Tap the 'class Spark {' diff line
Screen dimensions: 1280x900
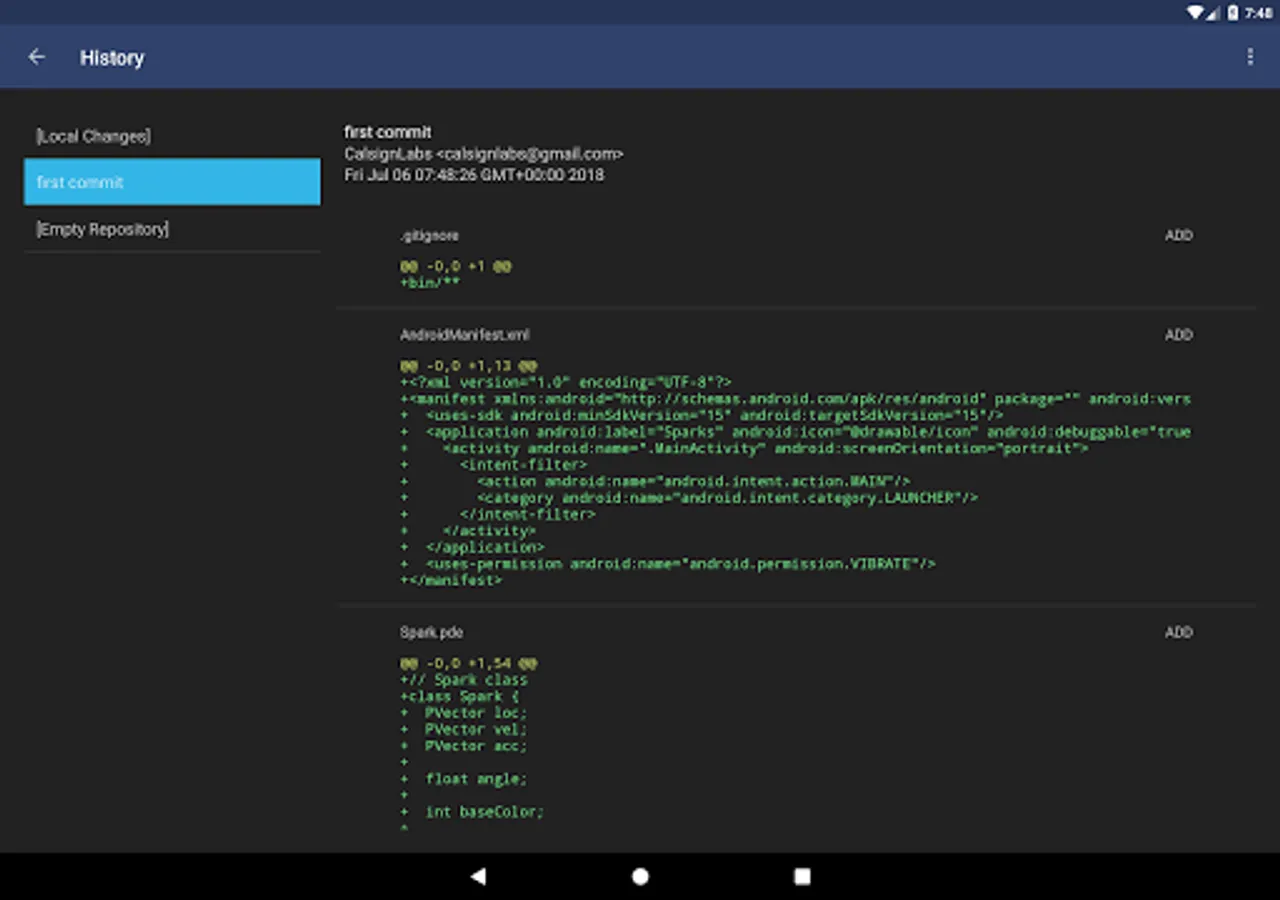[460, 696]
